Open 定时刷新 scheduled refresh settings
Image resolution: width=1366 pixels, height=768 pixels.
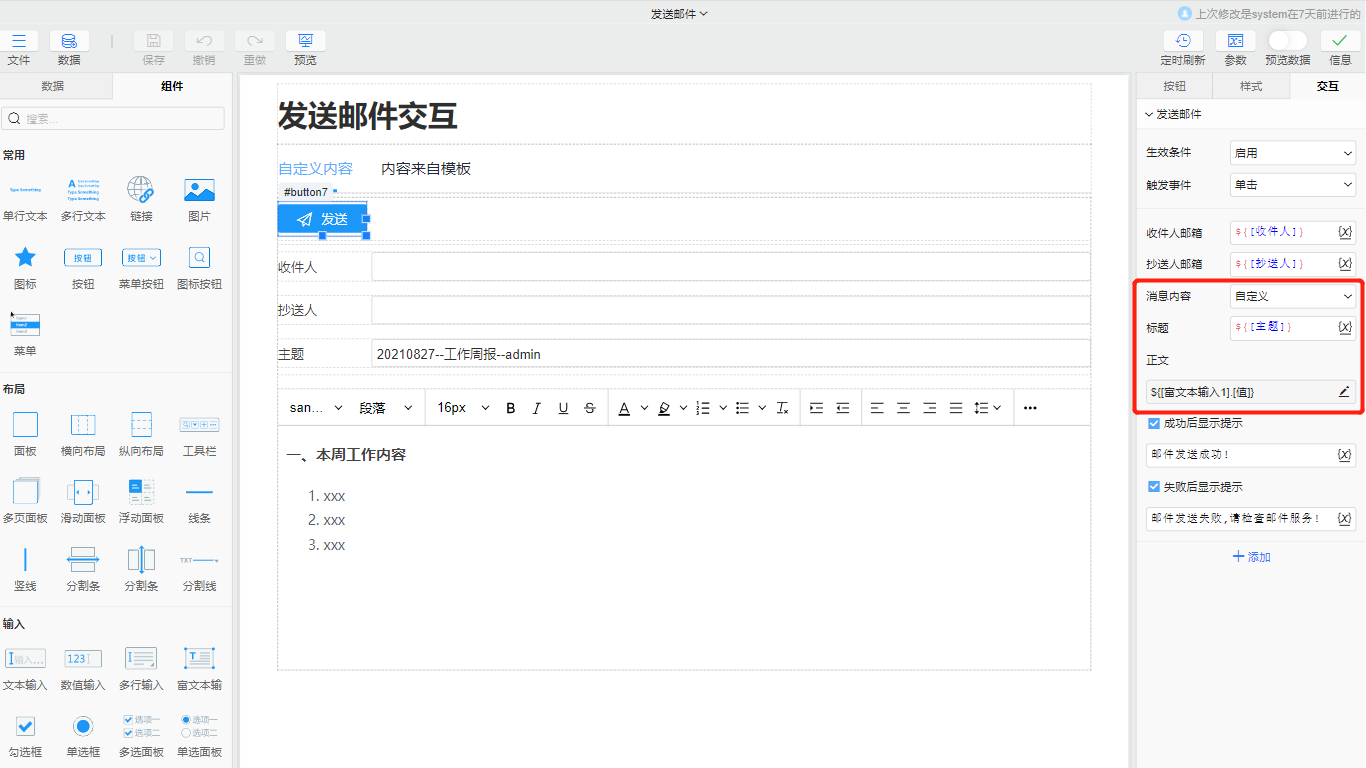point(1185,41)
